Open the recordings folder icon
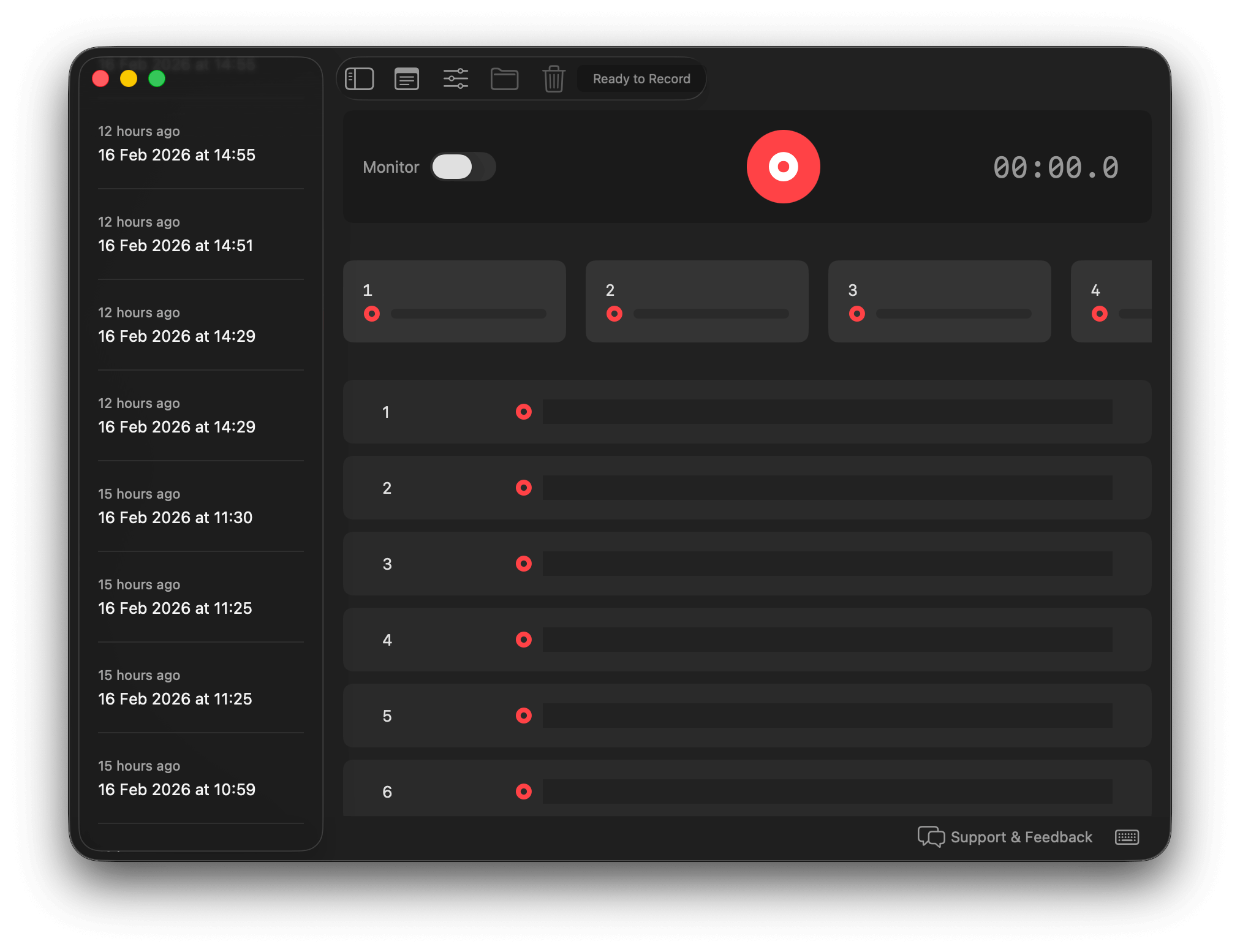 [x=504, y=79]
